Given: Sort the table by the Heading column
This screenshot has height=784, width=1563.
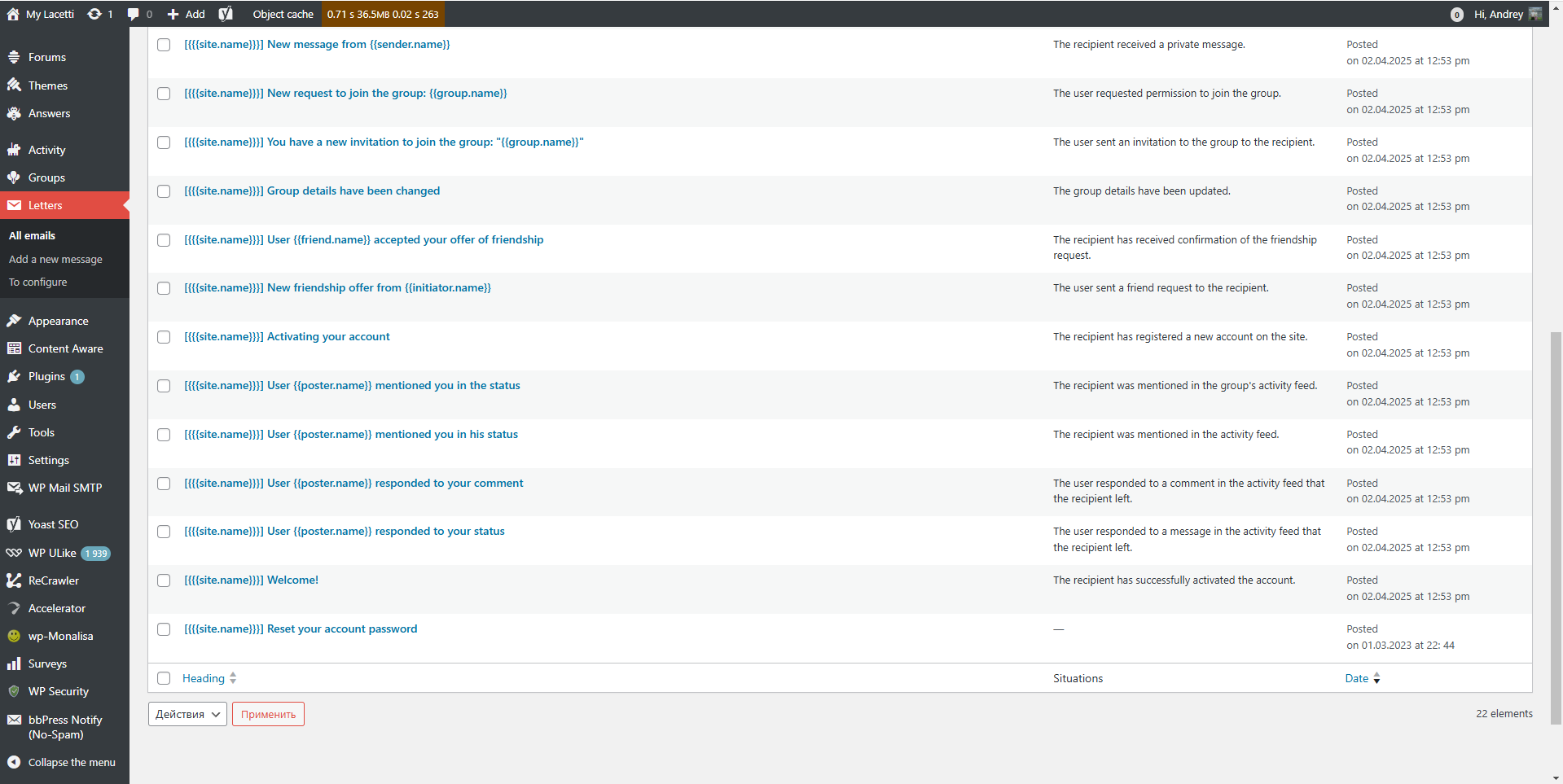Looking at the screenshot, I should (209, 678).
